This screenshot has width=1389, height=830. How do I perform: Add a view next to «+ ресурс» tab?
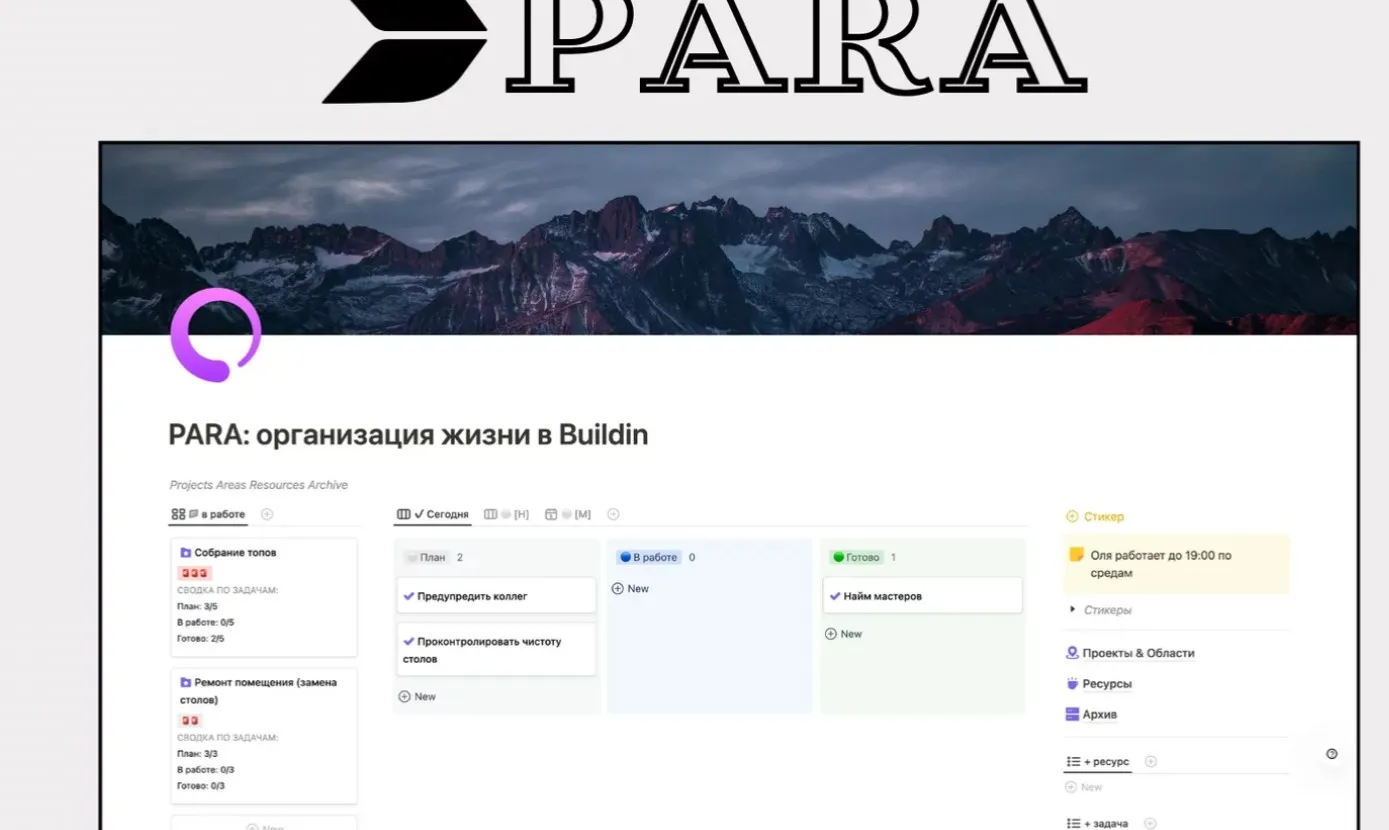point(1150,762)
